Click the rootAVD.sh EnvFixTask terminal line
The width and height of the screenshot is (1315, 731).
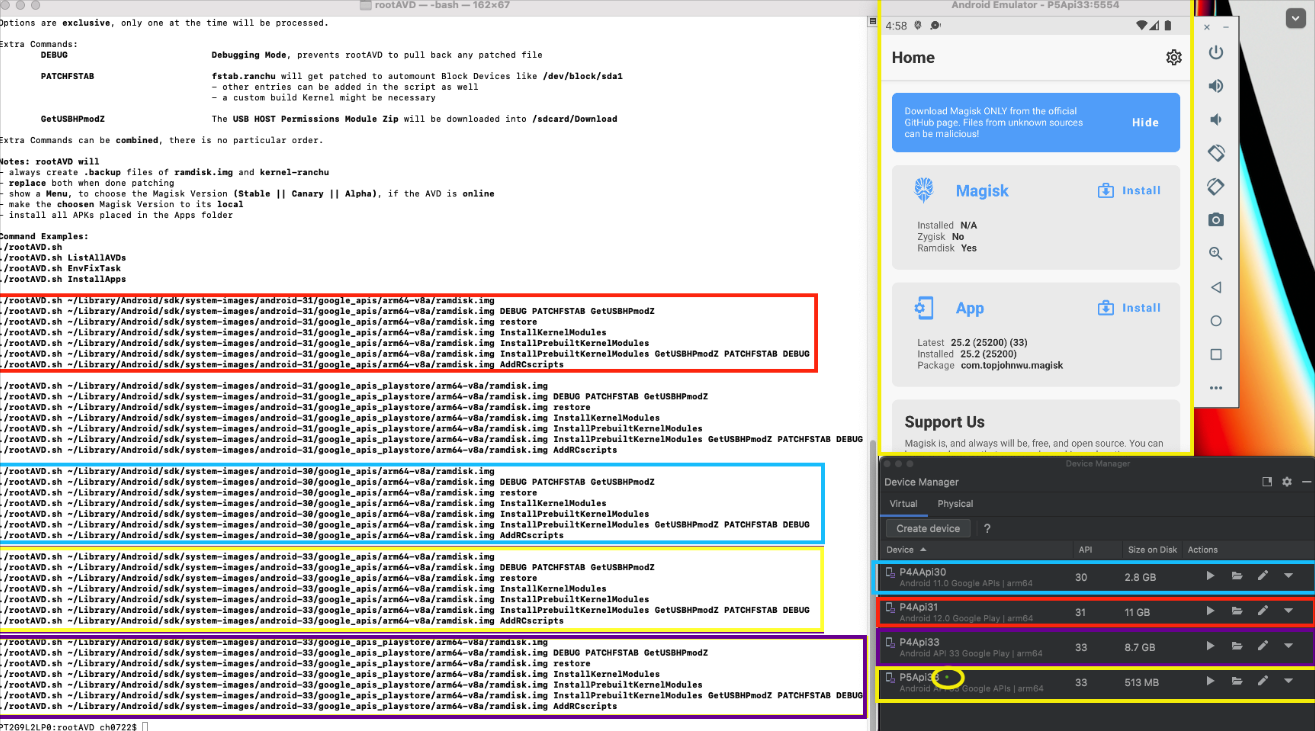click(60, 269)
